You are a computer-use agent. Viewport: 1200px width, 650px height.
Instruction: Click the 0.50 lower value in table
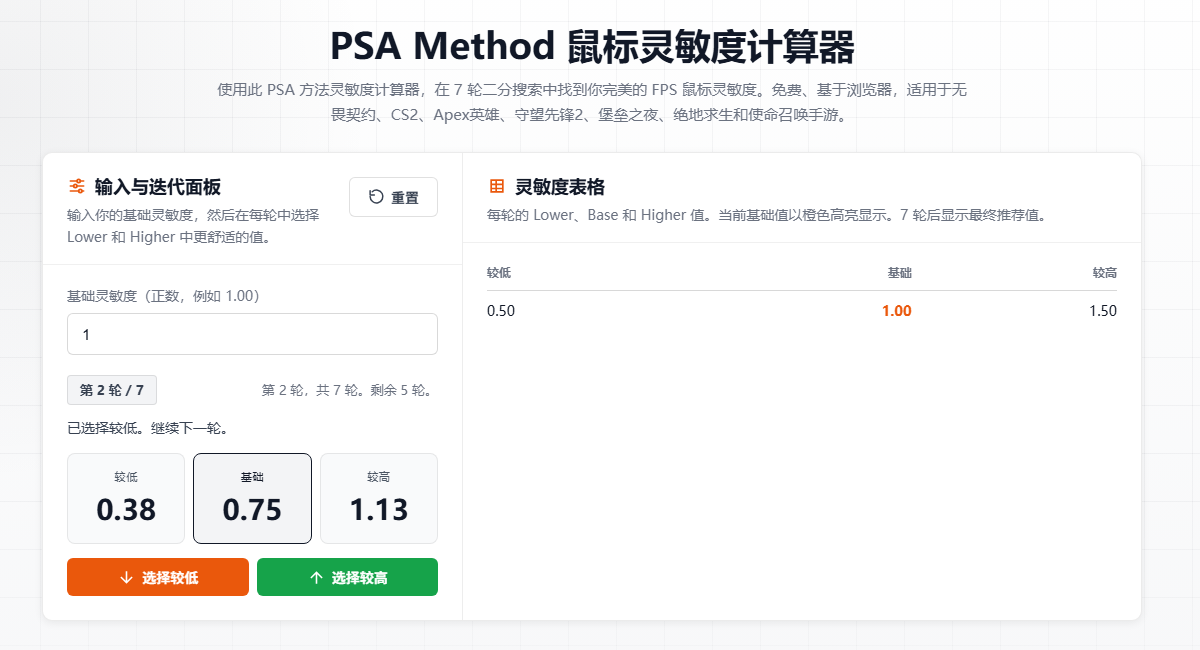pyautogui.click(x=501, y=311)
